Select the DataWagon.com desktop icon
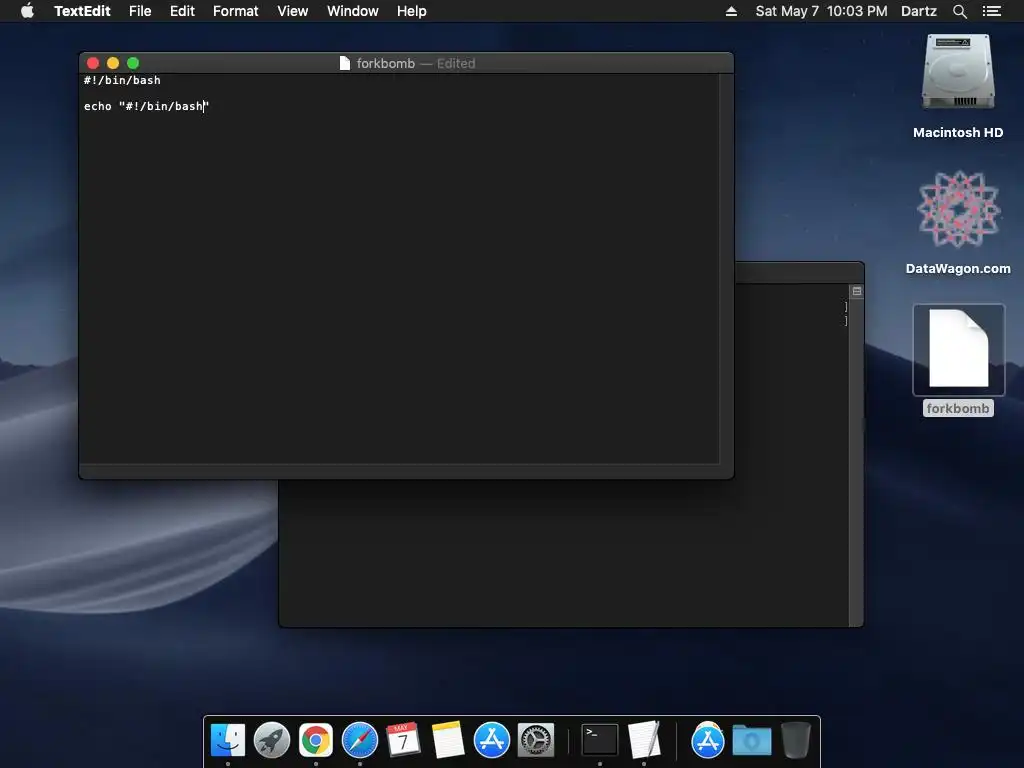 pos(958,209)
